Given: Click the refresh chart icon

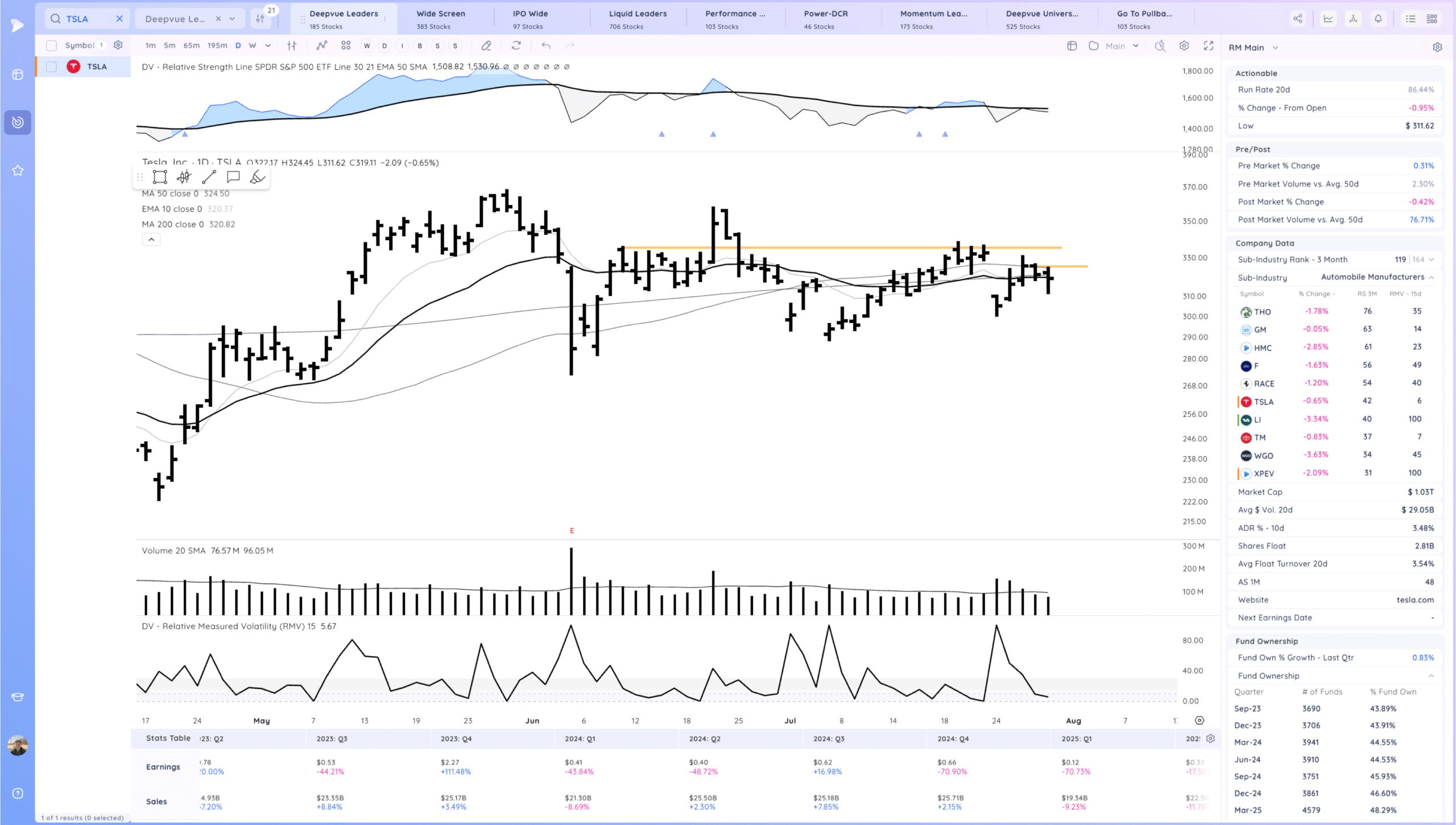Looking at the screenshot, I should pos(516,46).
